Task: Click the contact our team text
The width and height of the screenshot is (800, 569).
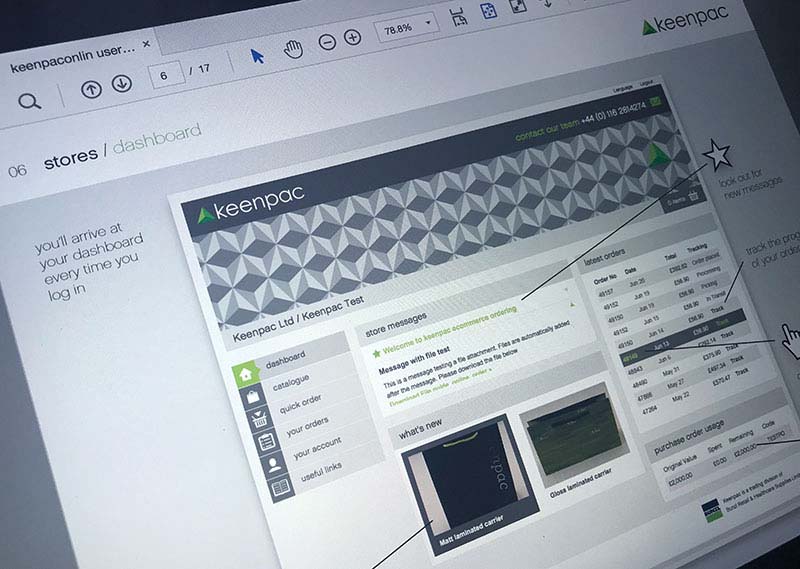Action: [547, 130]
